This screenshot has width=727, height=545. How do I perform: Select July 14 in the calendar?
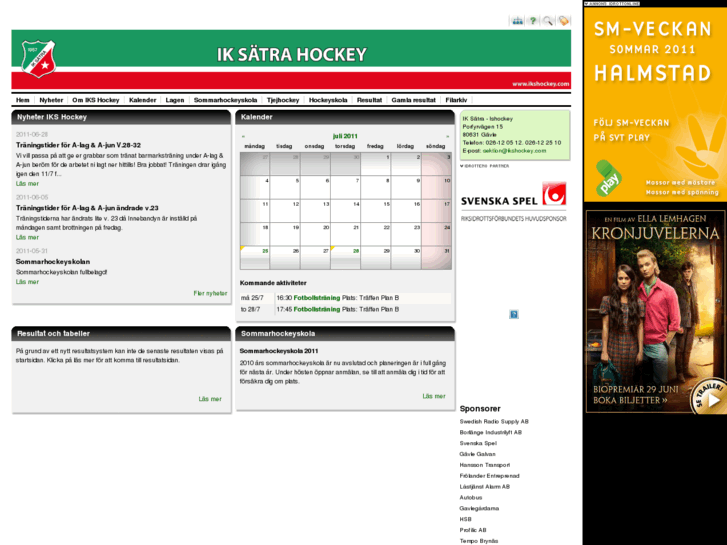pos(345,211)
